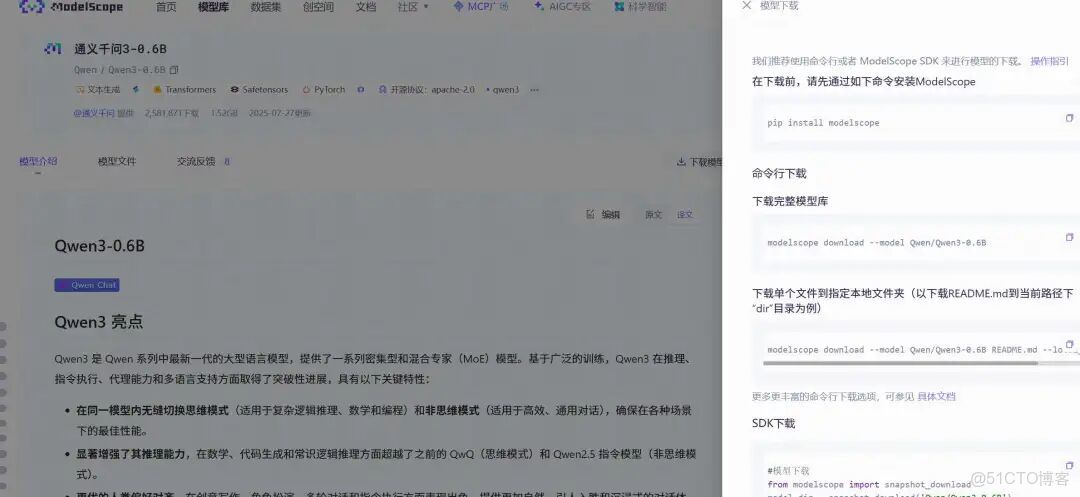The image size is (1080, 497).
Task: Copy the SDK snapshot_download code
Action: (1069, 465)
